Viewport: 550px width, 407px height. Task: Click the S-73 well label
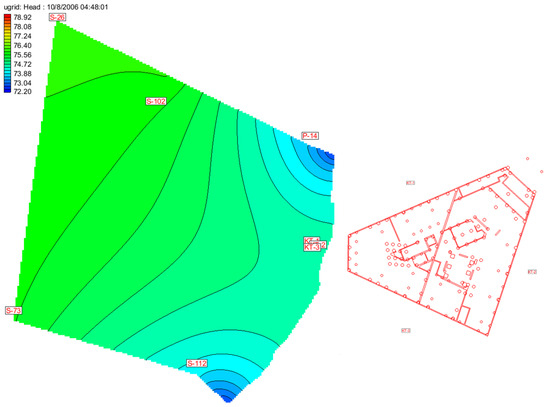[14, 311]
